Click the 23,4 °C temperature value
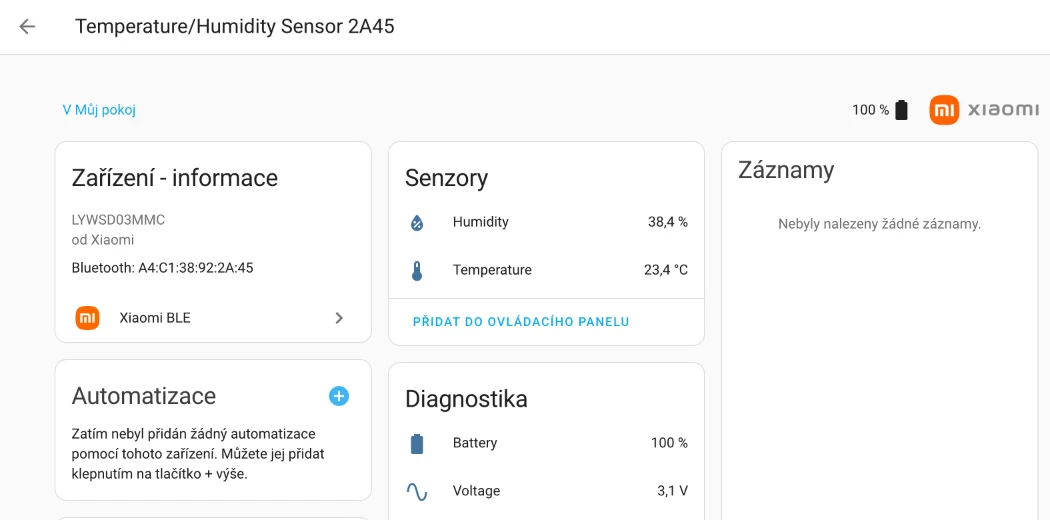 [x=665, y=270]
